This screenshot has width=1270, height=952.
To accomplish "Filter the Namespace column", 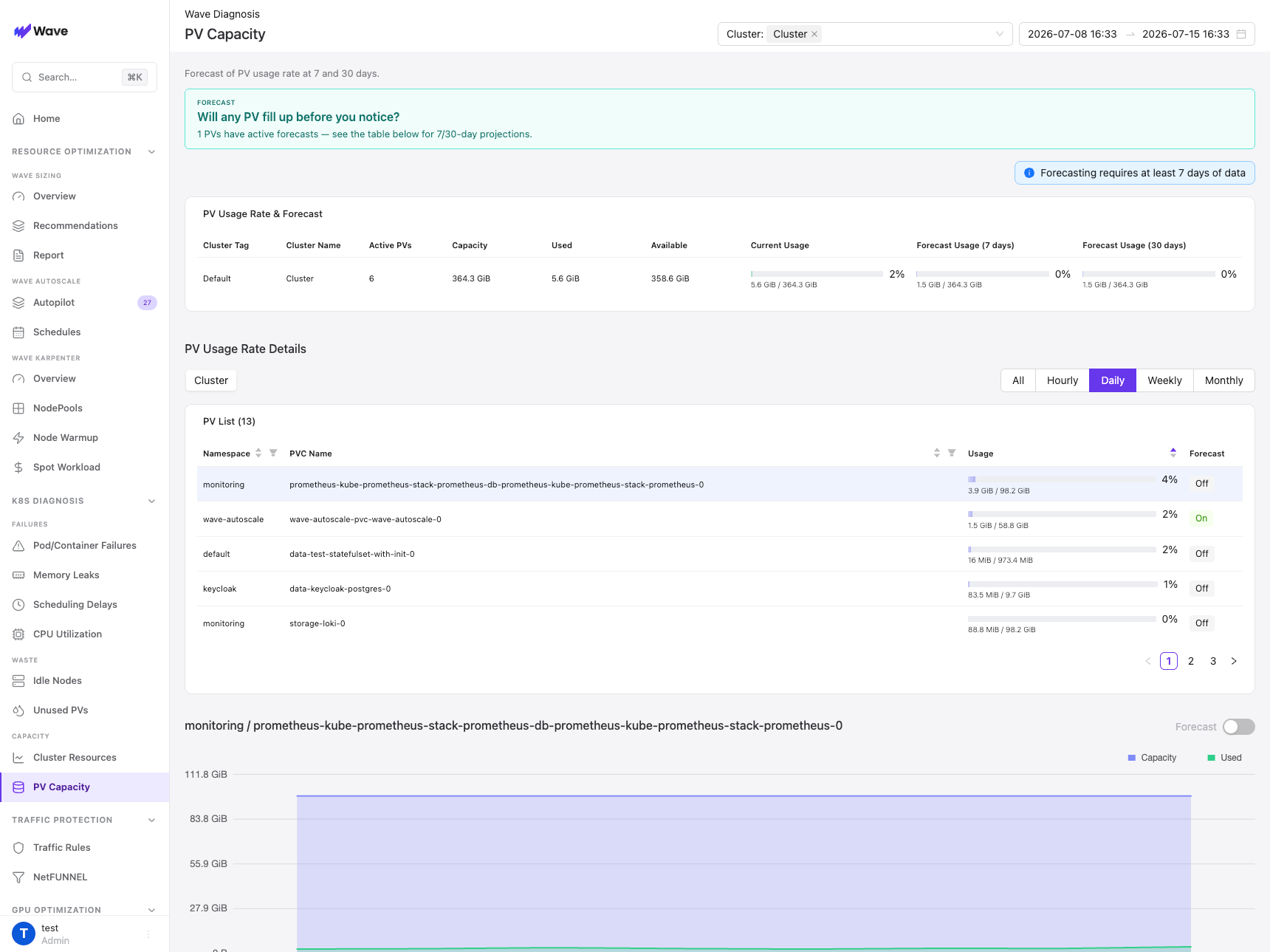I will (273, 453).
